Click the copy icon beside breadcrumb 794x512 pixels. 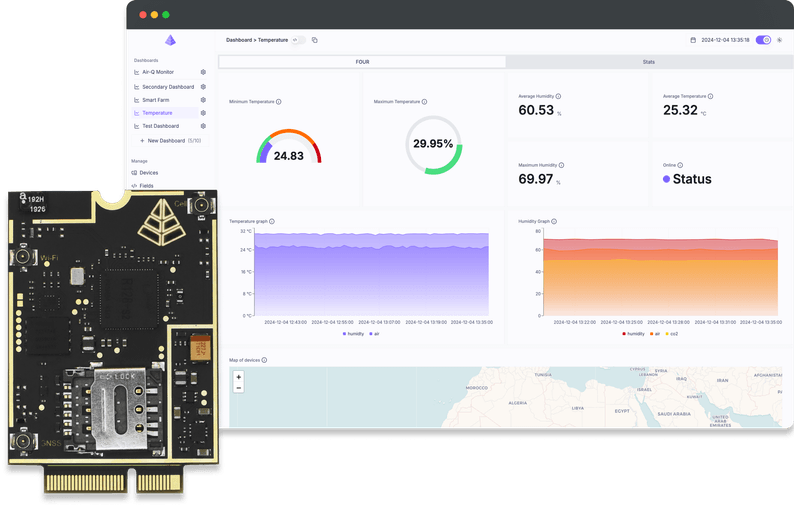tap(314, 40)
